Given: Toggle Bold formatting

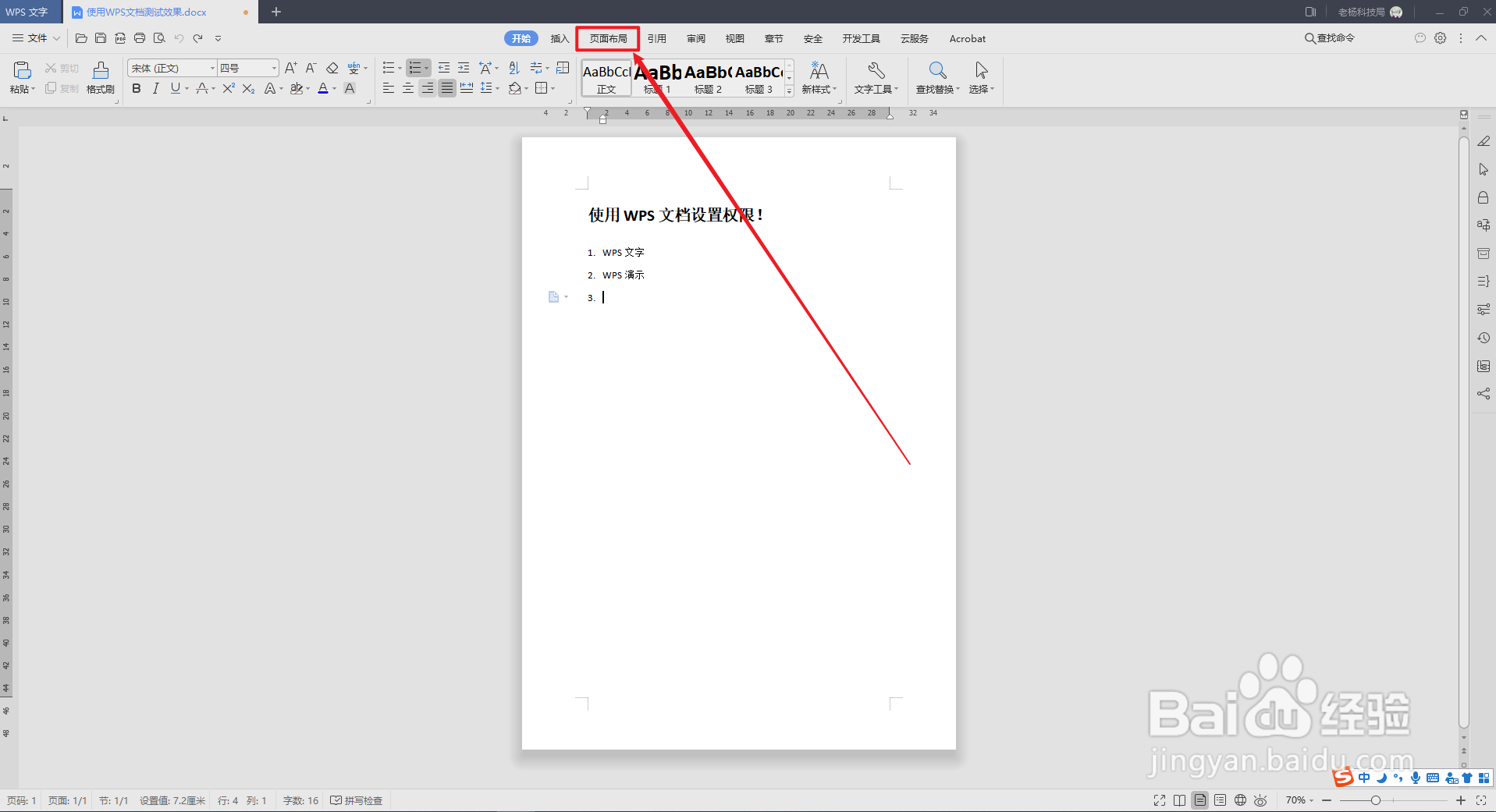Looking at the screenshot, I should tap(137, 89).
